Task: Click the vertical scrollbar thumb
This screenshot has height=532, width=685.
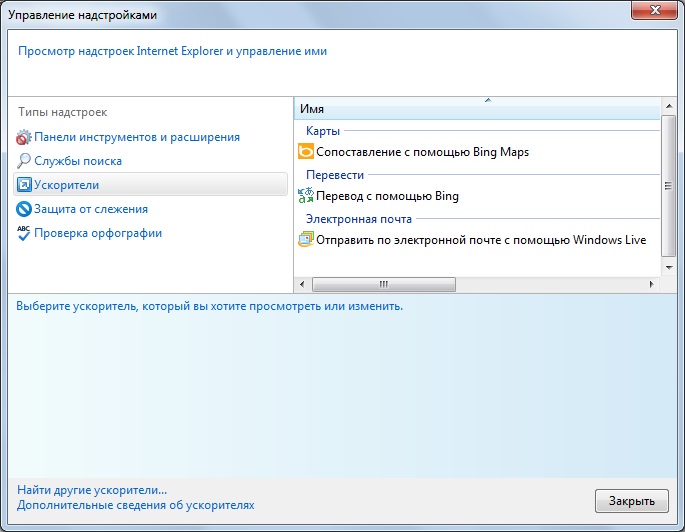Action: click(x=668, y=186)
